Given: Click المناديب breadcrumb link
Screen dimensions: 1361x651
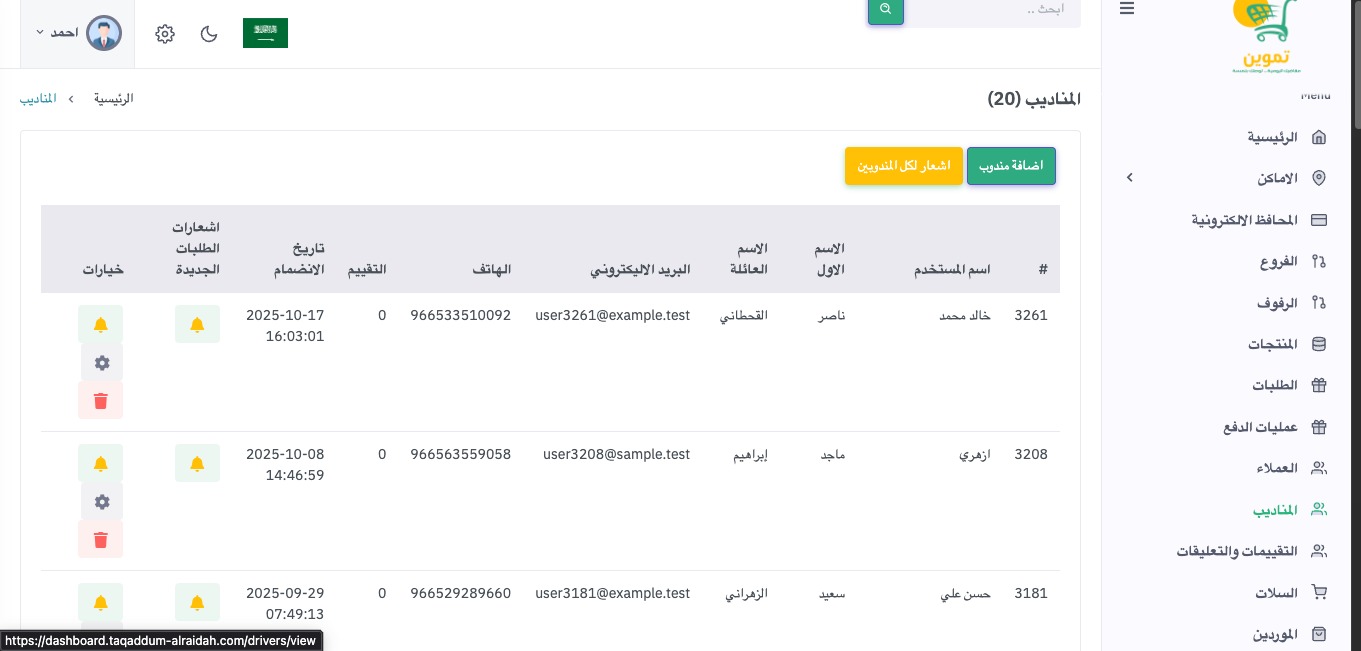Looking at the screenshot, I should point(37,98).
